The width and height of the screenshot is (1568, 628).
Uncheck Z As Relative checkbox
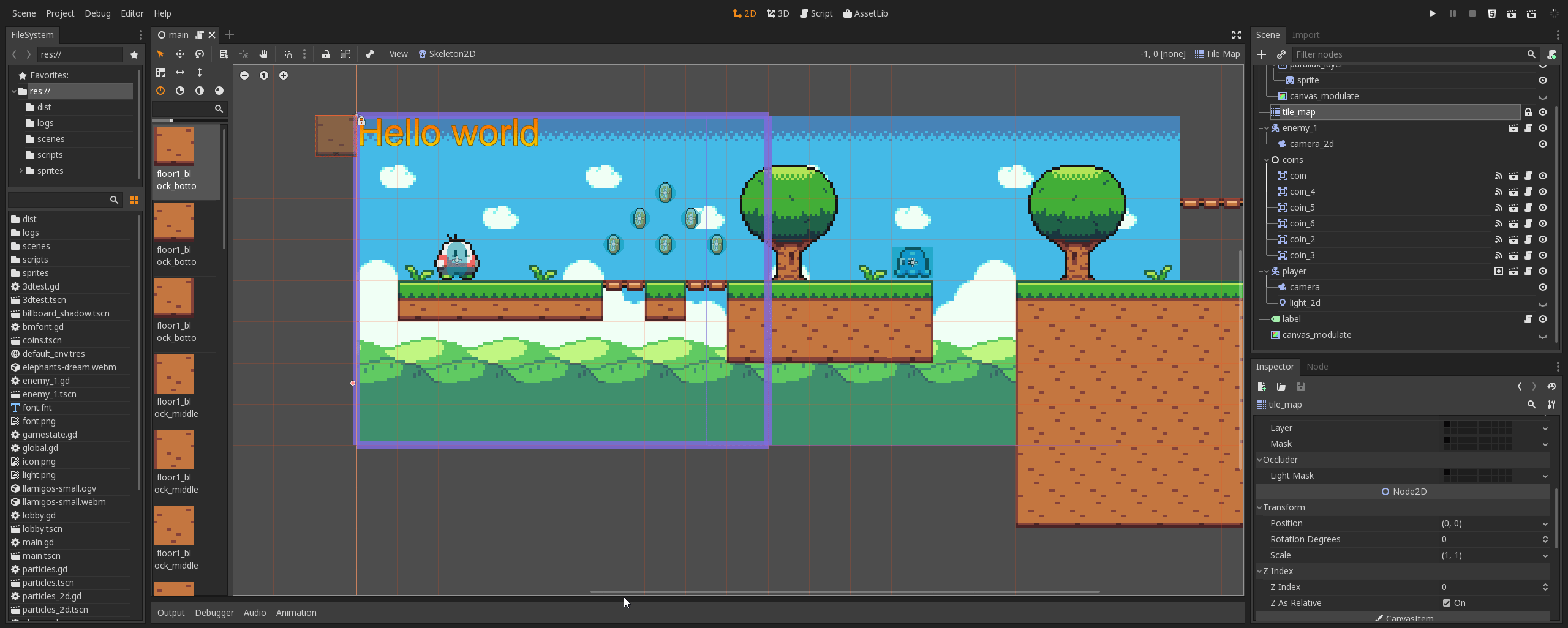[x=1447, y=603]
